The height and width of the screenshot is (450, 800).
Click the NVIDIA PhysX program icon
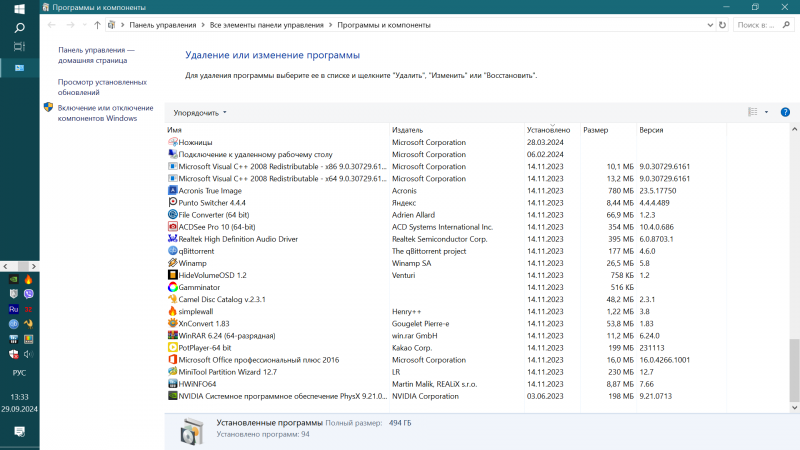(x=172, y=396)
